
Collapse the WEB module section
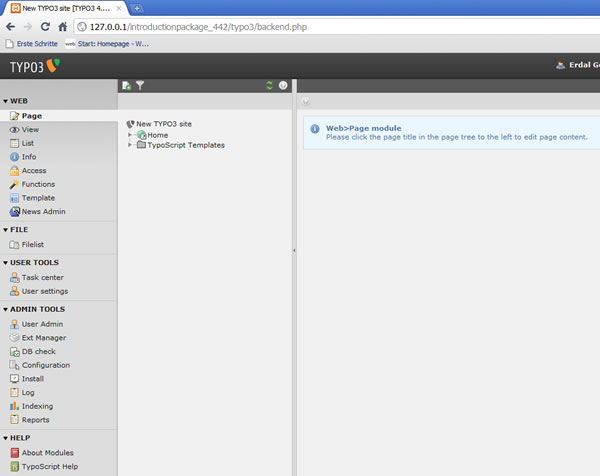click(5, 102)
